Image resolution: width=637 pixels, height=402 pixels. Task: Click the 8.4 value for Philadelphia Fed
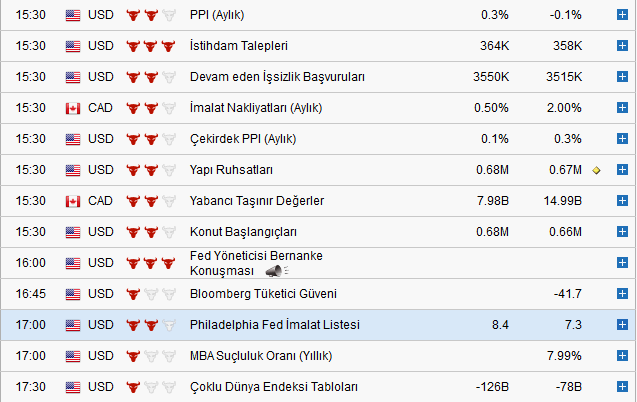tap(501, 325)
